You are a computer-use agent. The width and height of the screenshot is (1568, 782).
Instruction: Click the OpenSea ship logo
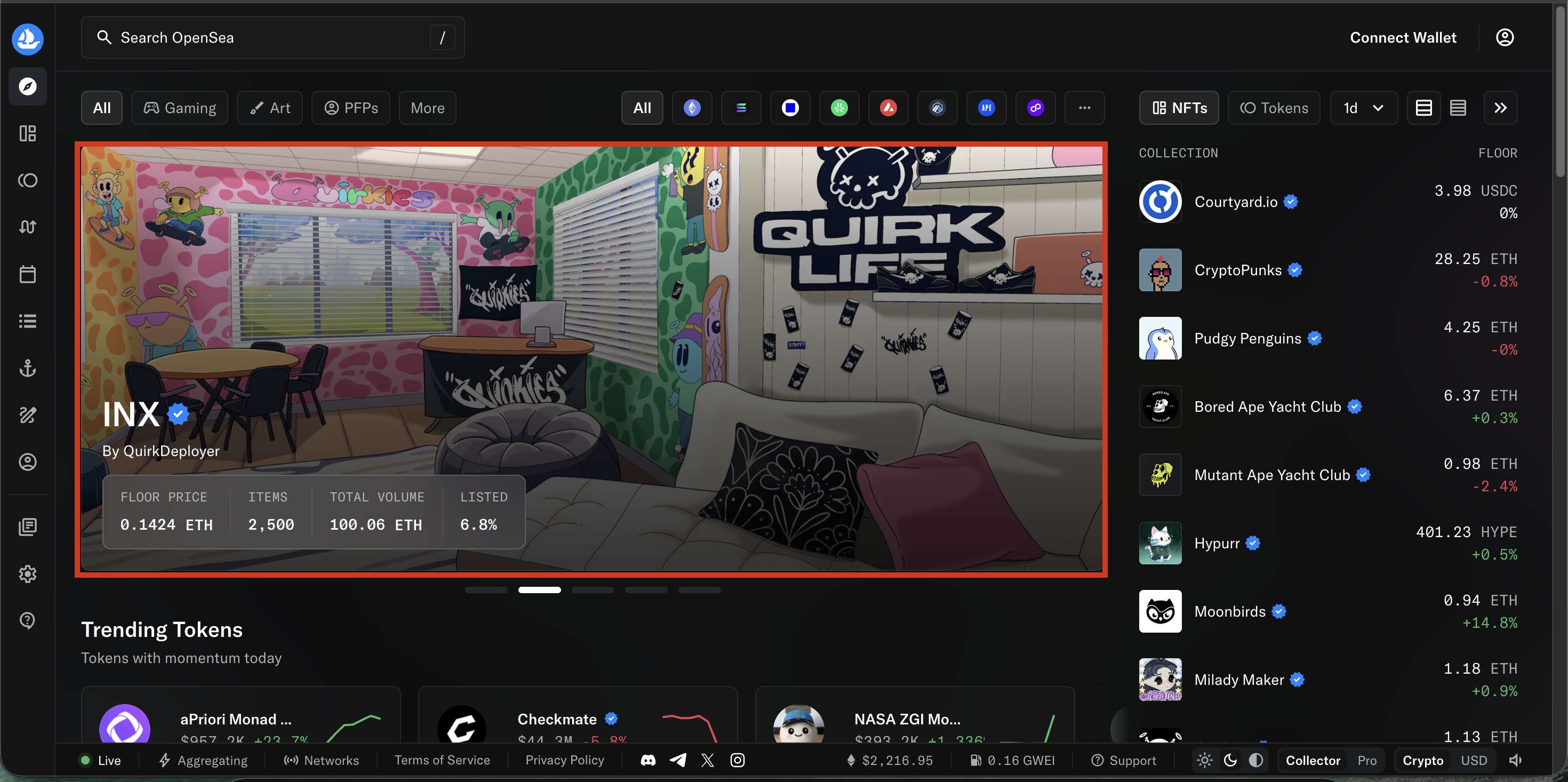click(27, 39)
